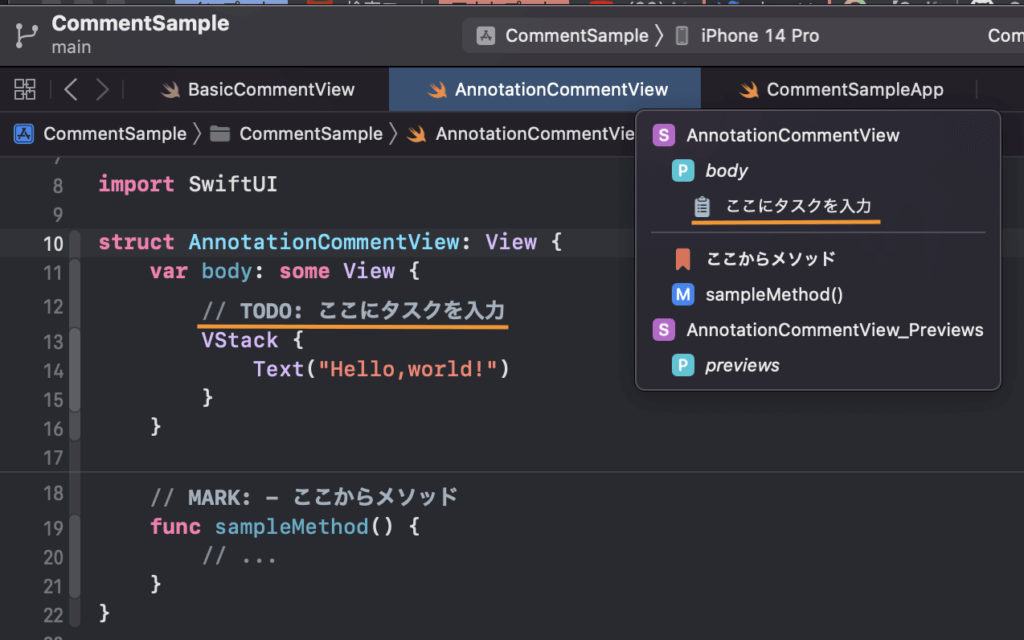Click the code folding ribbon at line 11
The height and width of the screenshot is (640, 1024).
click(x=75, y=272)
